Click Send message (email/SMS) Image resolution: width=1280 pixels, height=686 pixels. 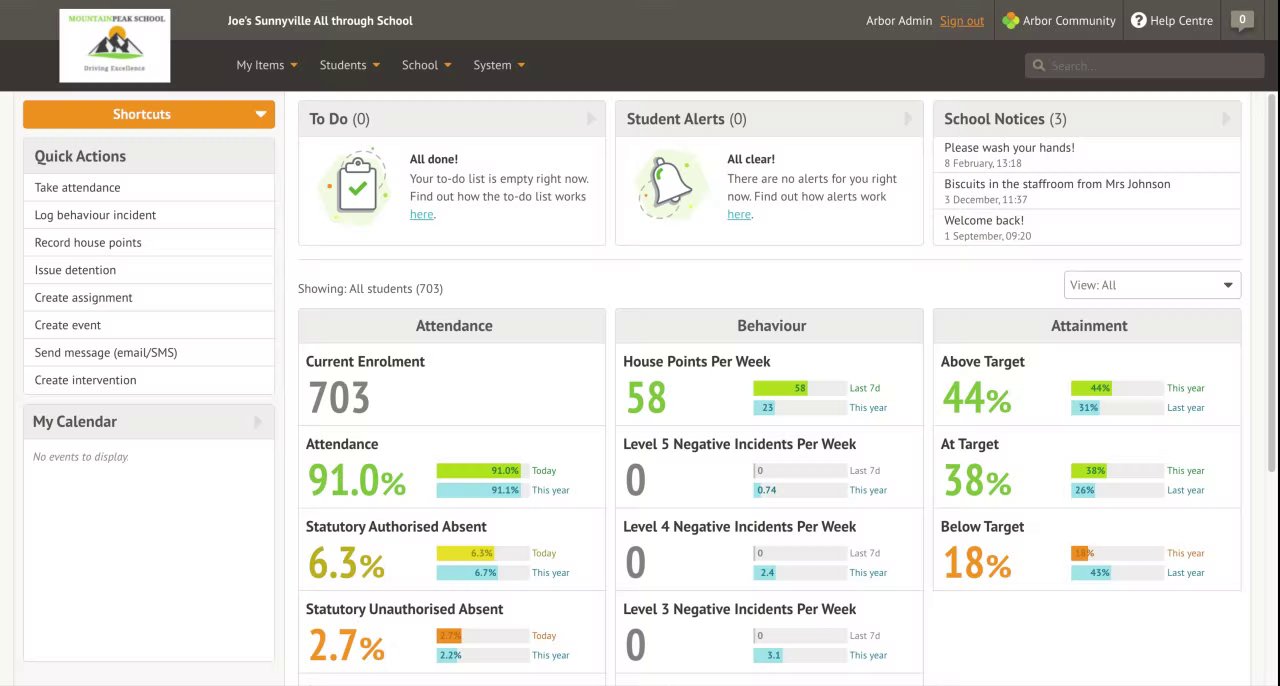coord(149,353)
